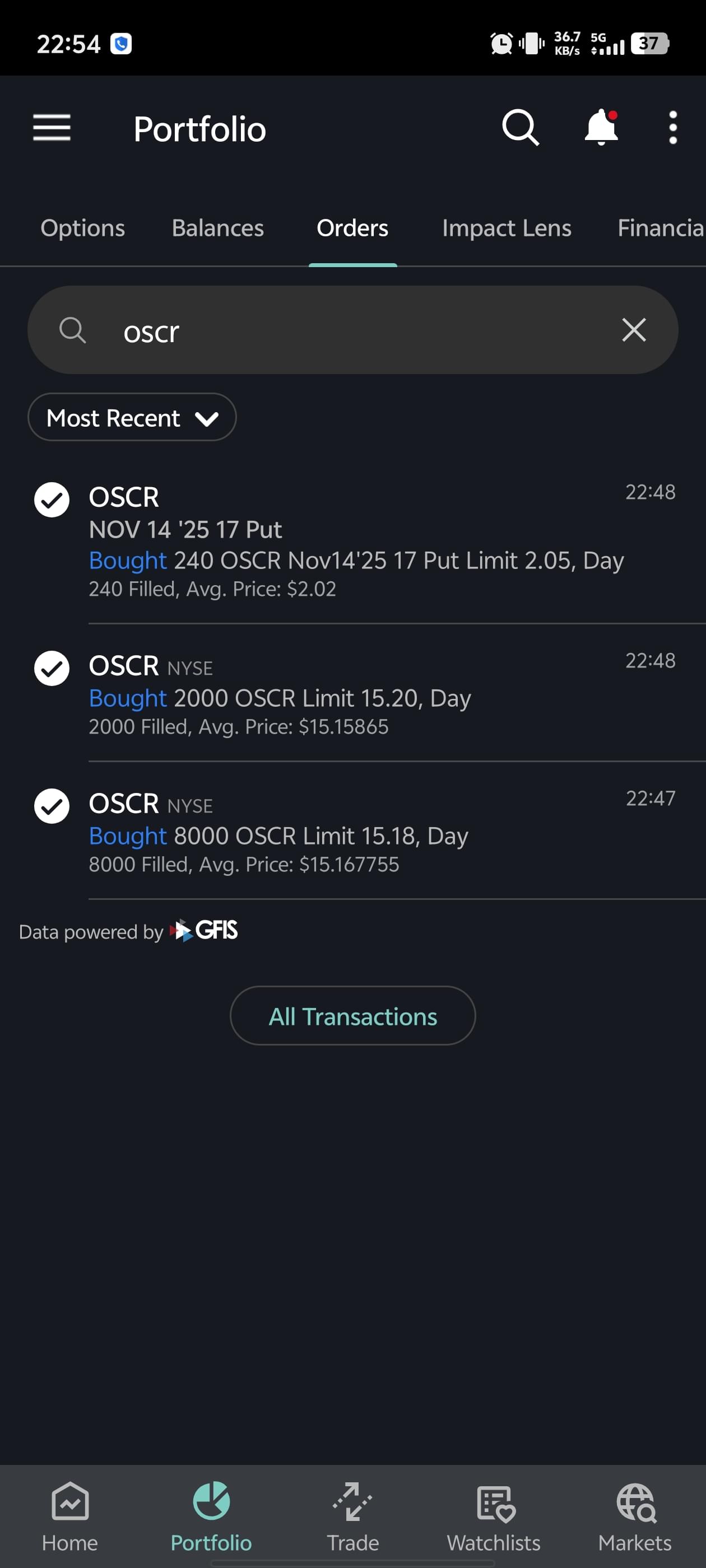Screen dimensions: 706x1568
Task: Tap filled checkmark on 8000 OSCR order
Action: [52, 806]
